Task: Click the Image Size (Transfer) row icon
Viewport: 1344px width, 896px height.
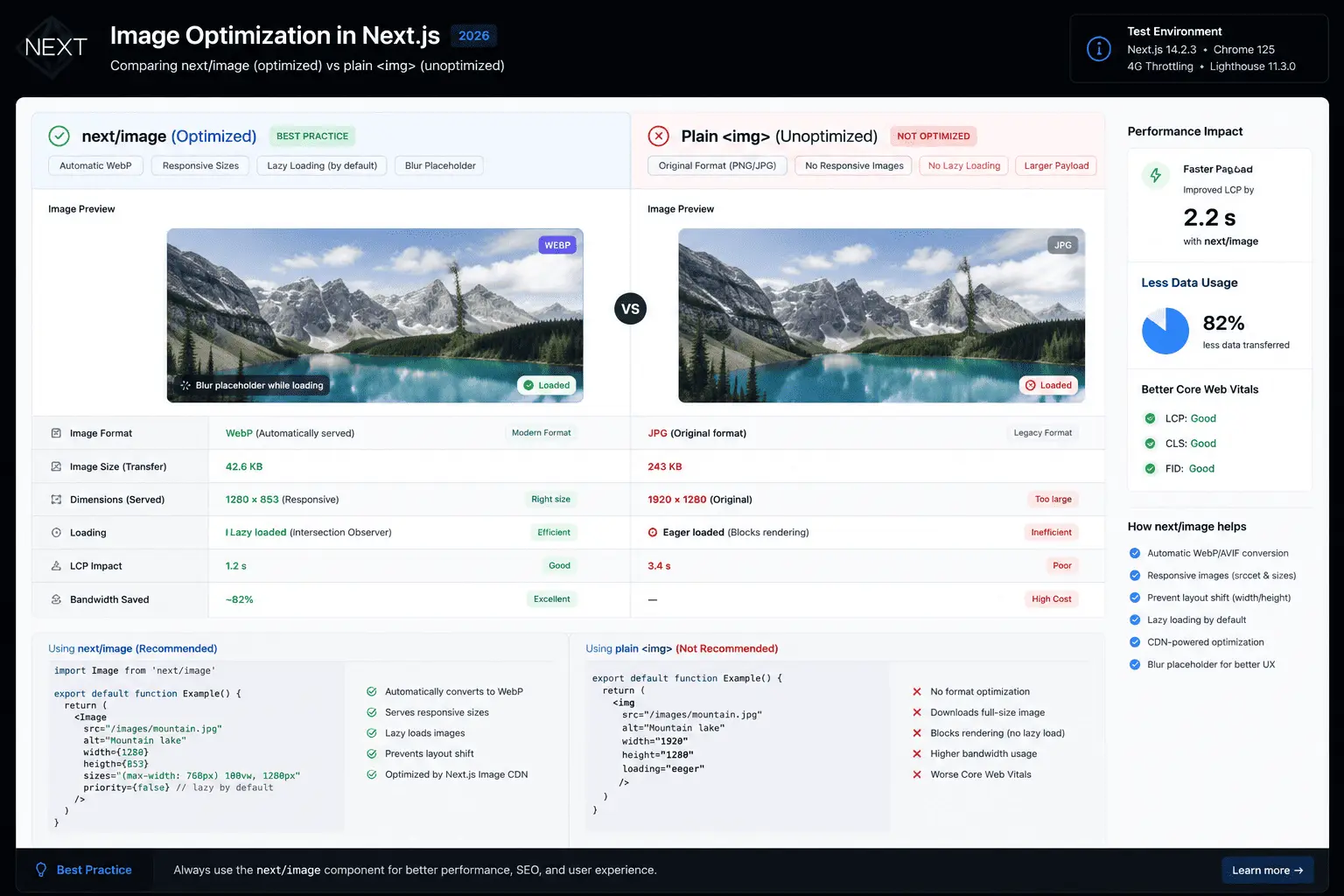Action: [56, 466]
